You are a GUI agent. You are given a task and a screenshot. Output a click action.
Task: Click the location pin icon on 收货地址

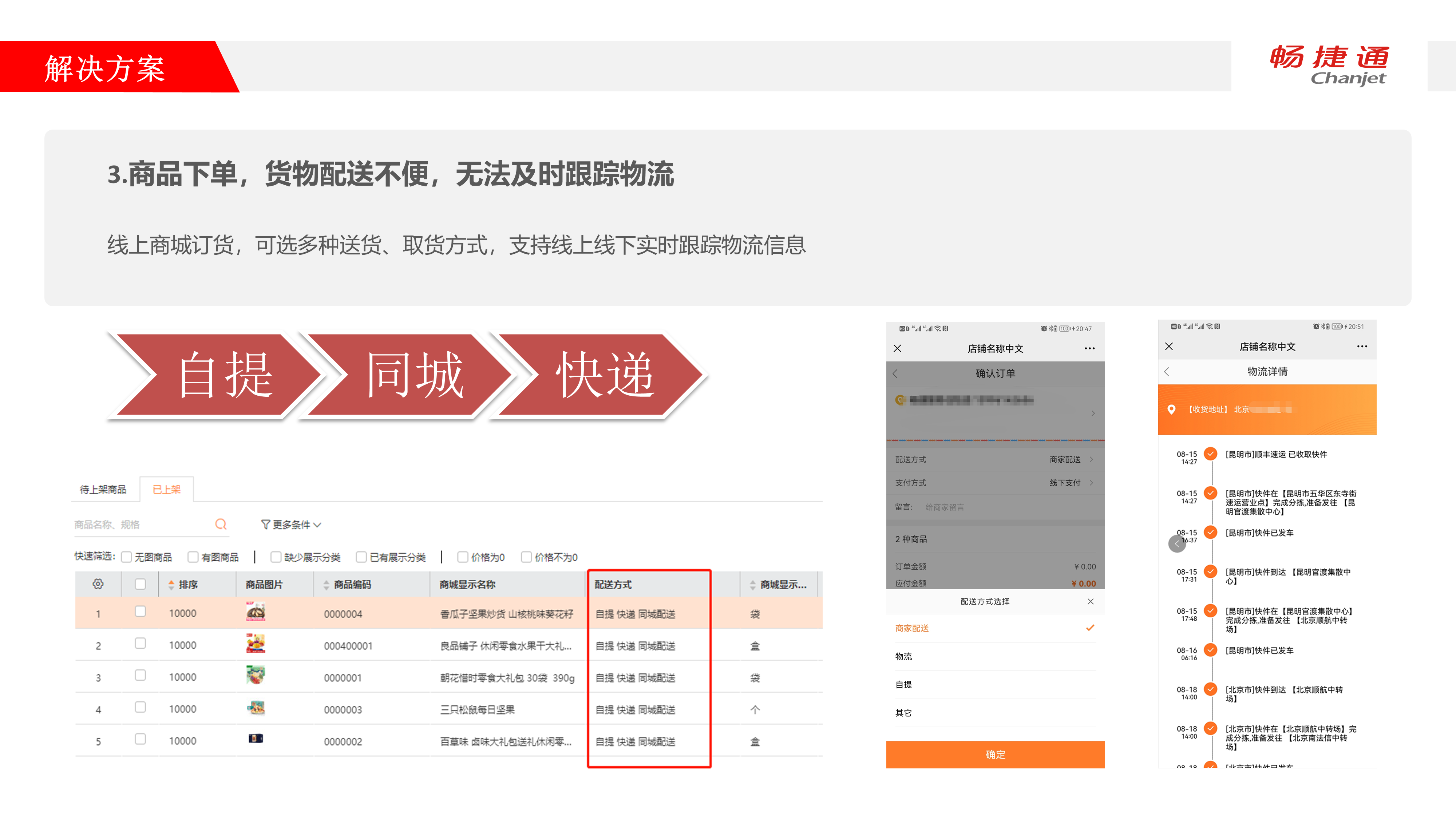click(x=1171, y=409)
